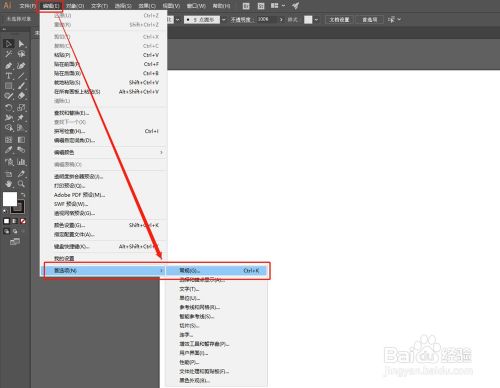Expand the Edit Colors submenu

click(104, 152)
